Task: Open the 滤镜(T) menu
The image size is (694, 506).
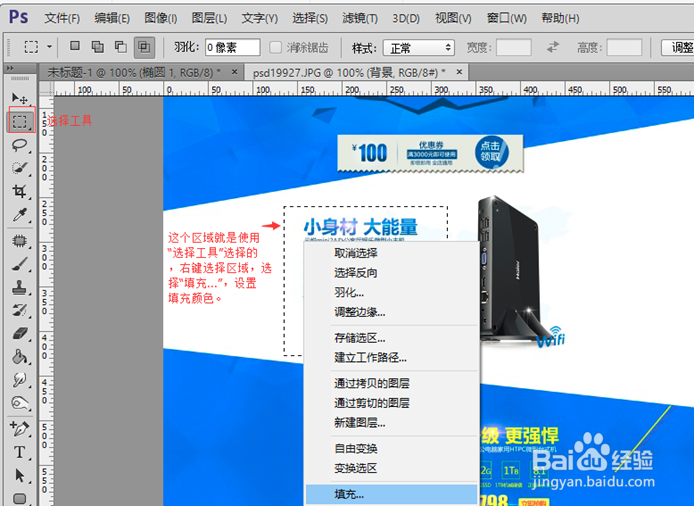Action: point(360,18)
